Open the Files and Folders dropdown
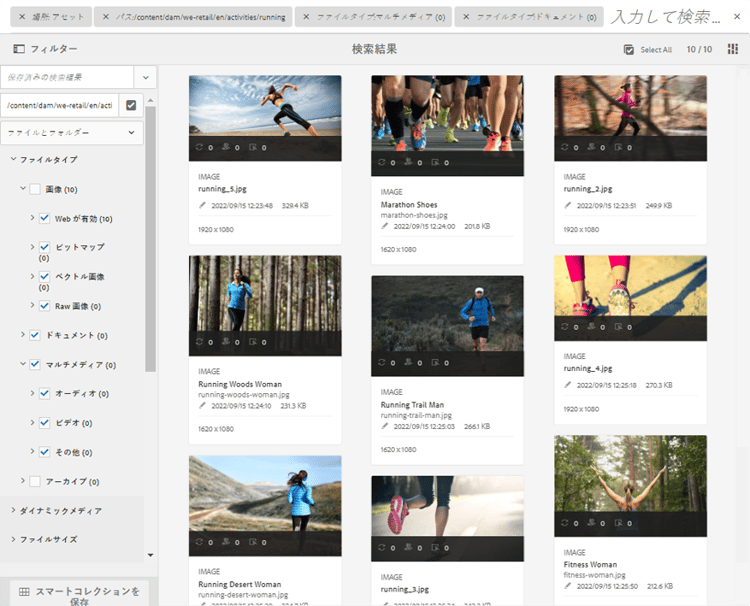The height and width of the screenshot is (606, 750). (72, 132)
